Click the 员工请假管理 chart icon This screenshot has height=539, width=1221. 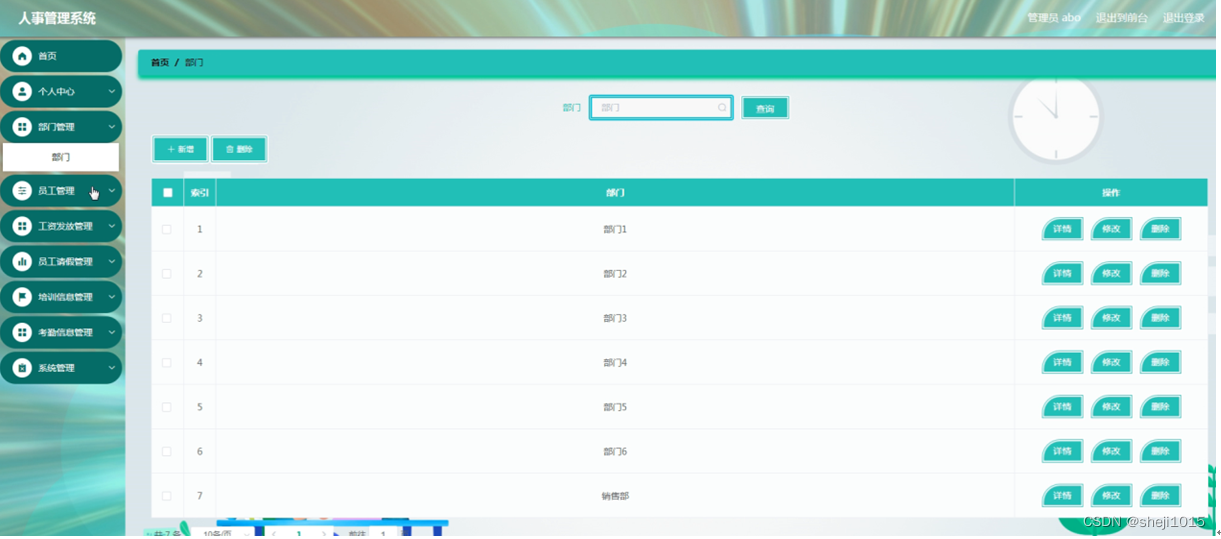pyautogui.click(x=22, y=262)
